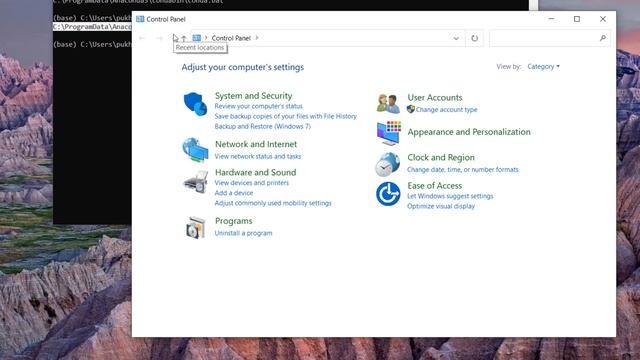Click Let Windows suggest settings
This screenshot has width=640, height=360.
(450, 196)
